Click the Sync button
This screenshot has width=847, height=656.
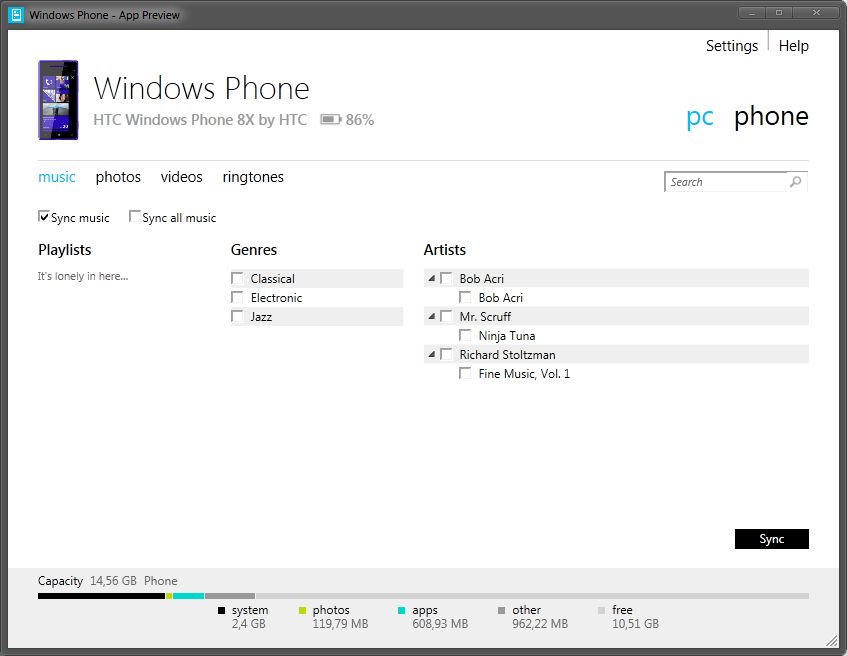(771, 539)
